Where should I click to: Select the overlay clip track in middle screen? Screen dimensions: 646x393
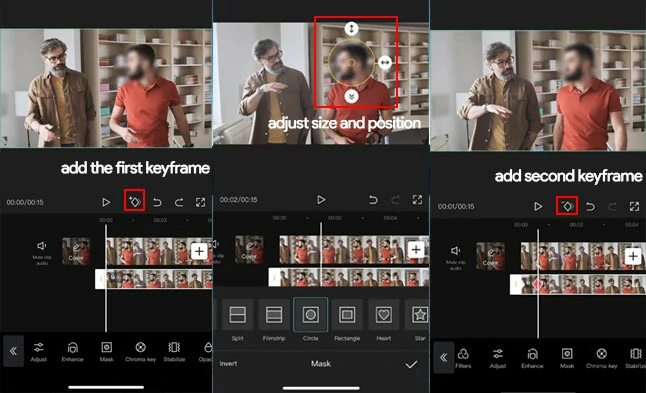point(349,277)
